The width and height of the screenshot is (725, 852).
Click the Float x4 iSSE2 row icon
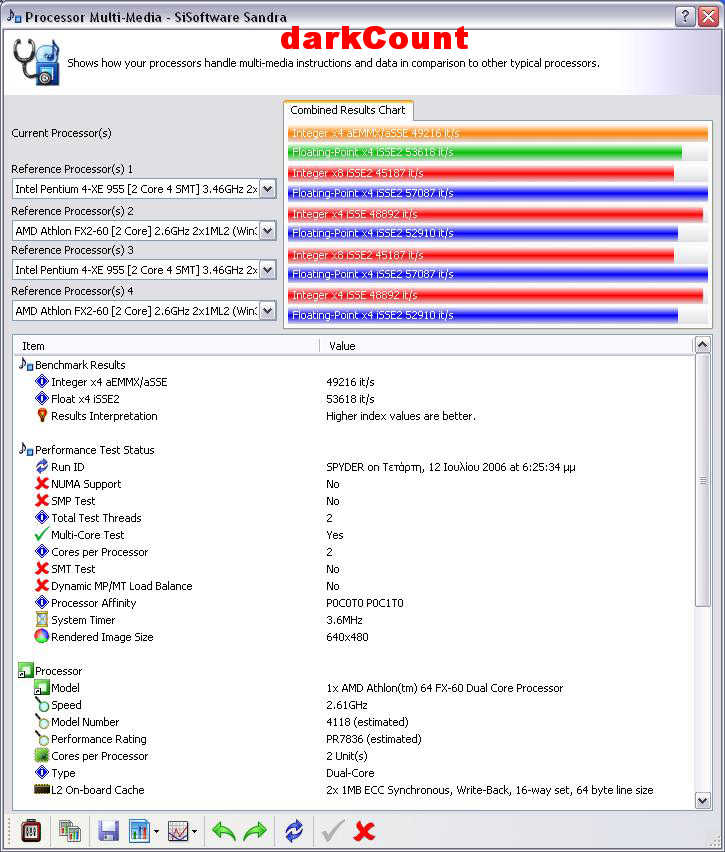click(x=42, y=398)
